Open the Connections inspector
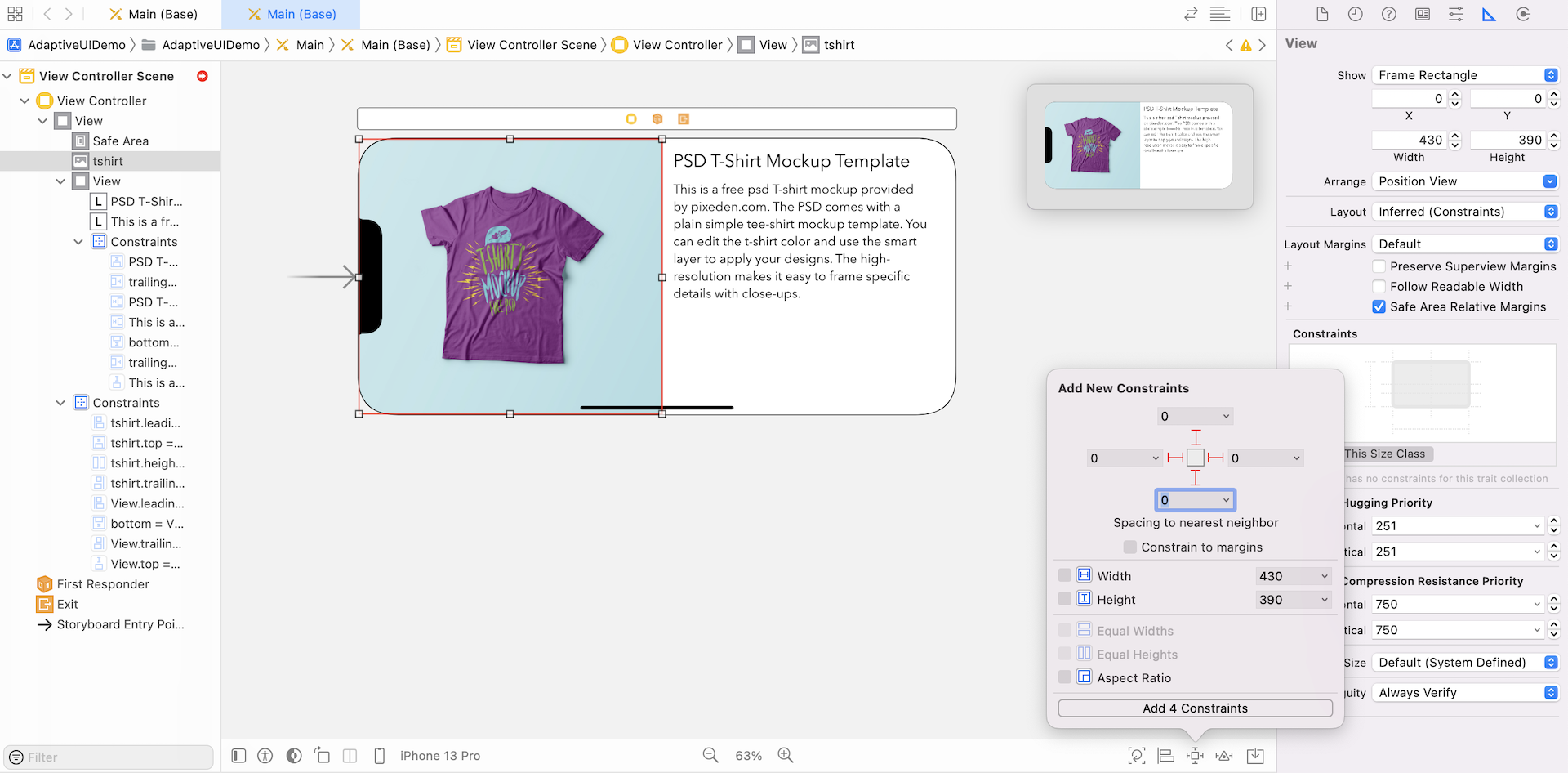This screenshot has width=1568, height=773. pos(1522,15)
